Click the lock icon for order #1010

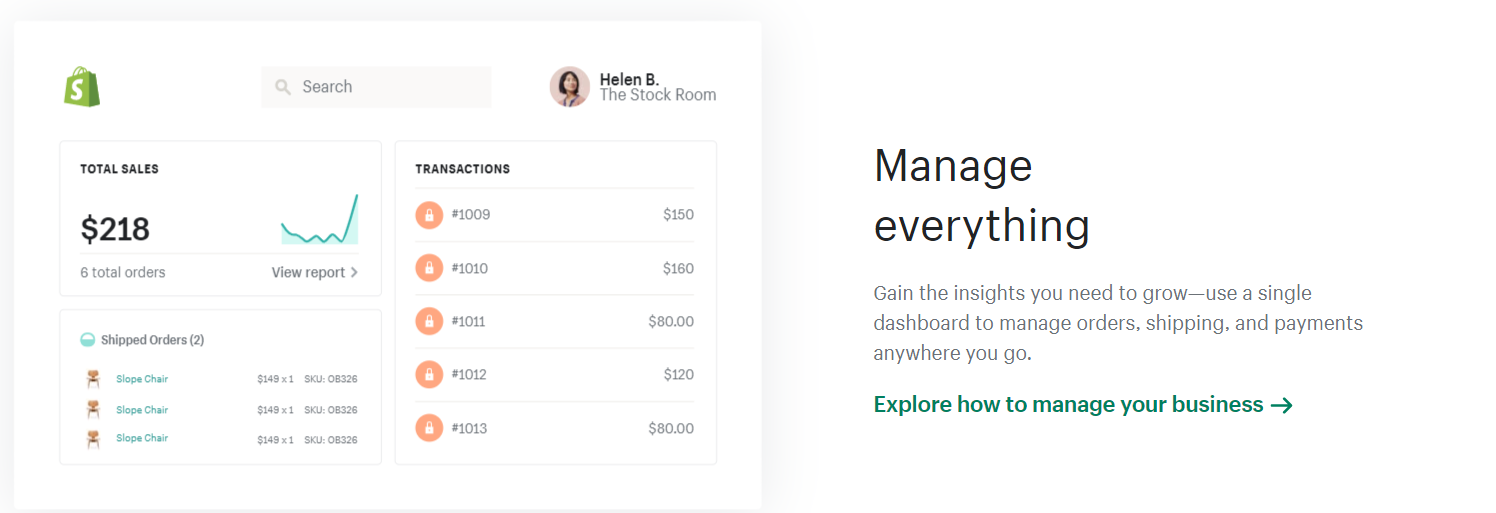tap(429, 268)
